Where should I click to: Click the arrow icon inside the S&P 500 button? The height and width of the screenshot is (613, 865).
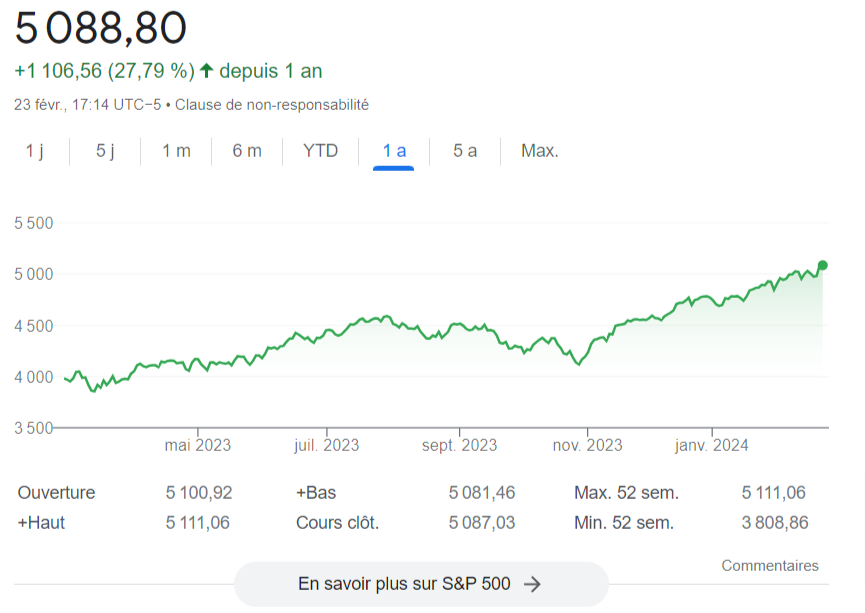point(533,583)
